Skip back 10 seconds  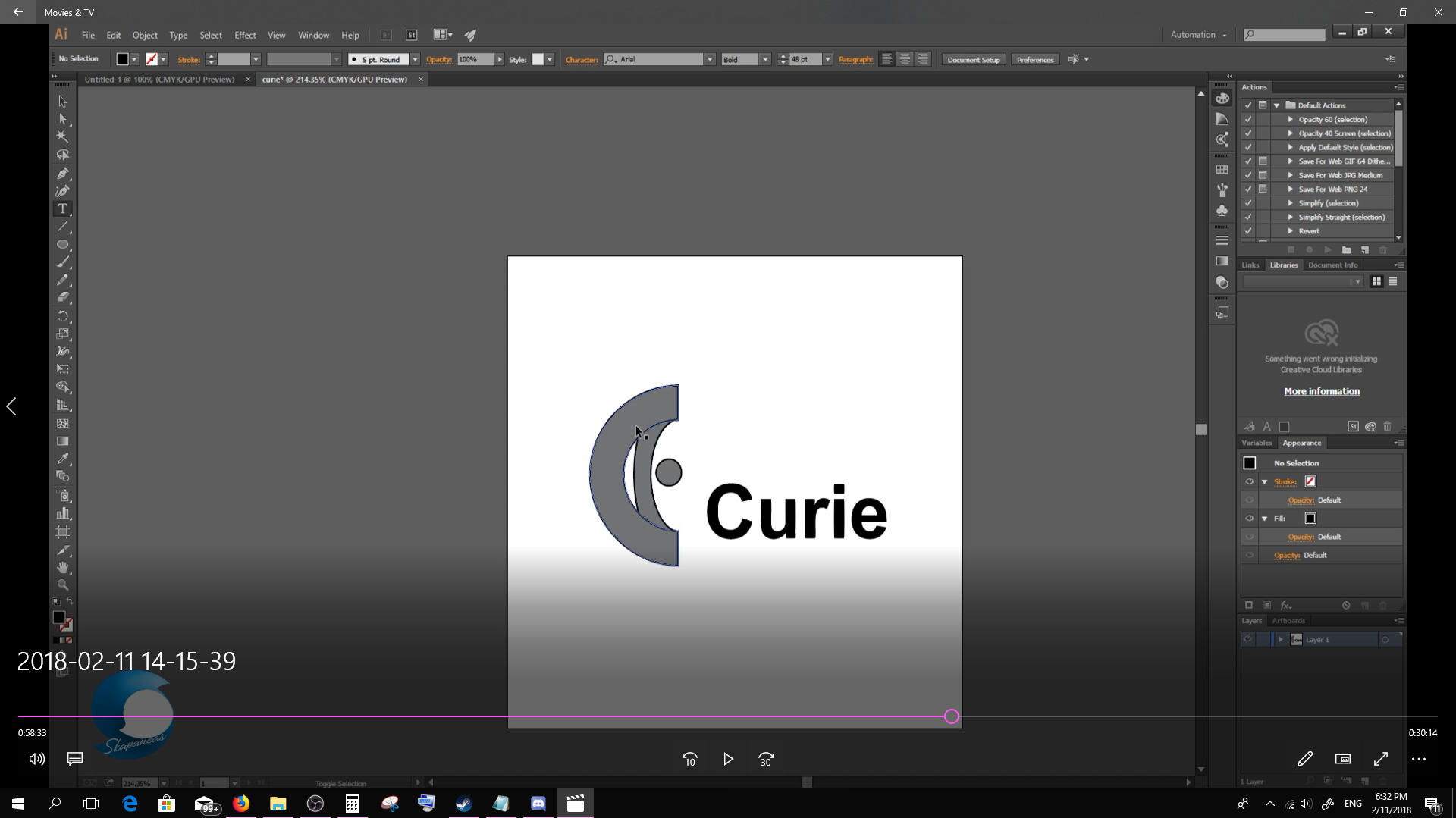689,759
